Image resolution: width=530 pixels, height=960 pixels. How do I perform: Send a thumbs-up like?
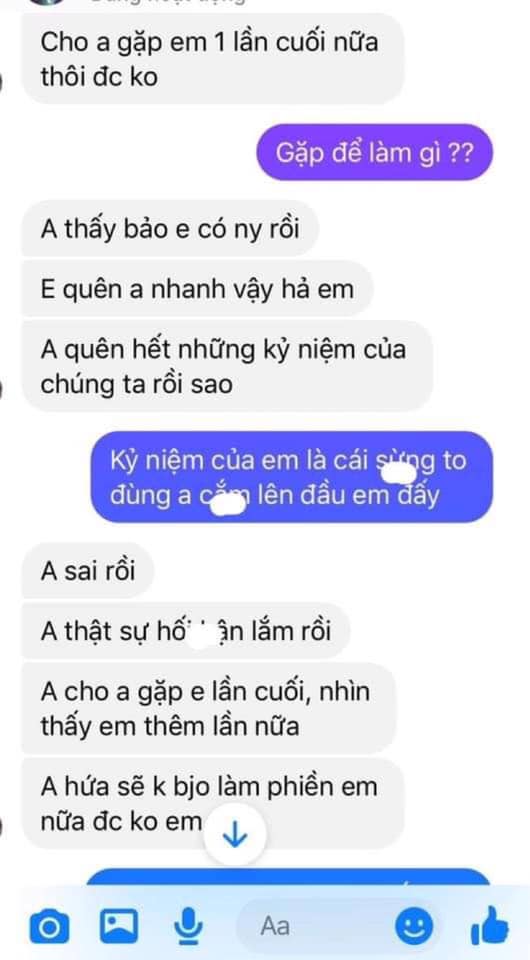(x=490, y=926)
